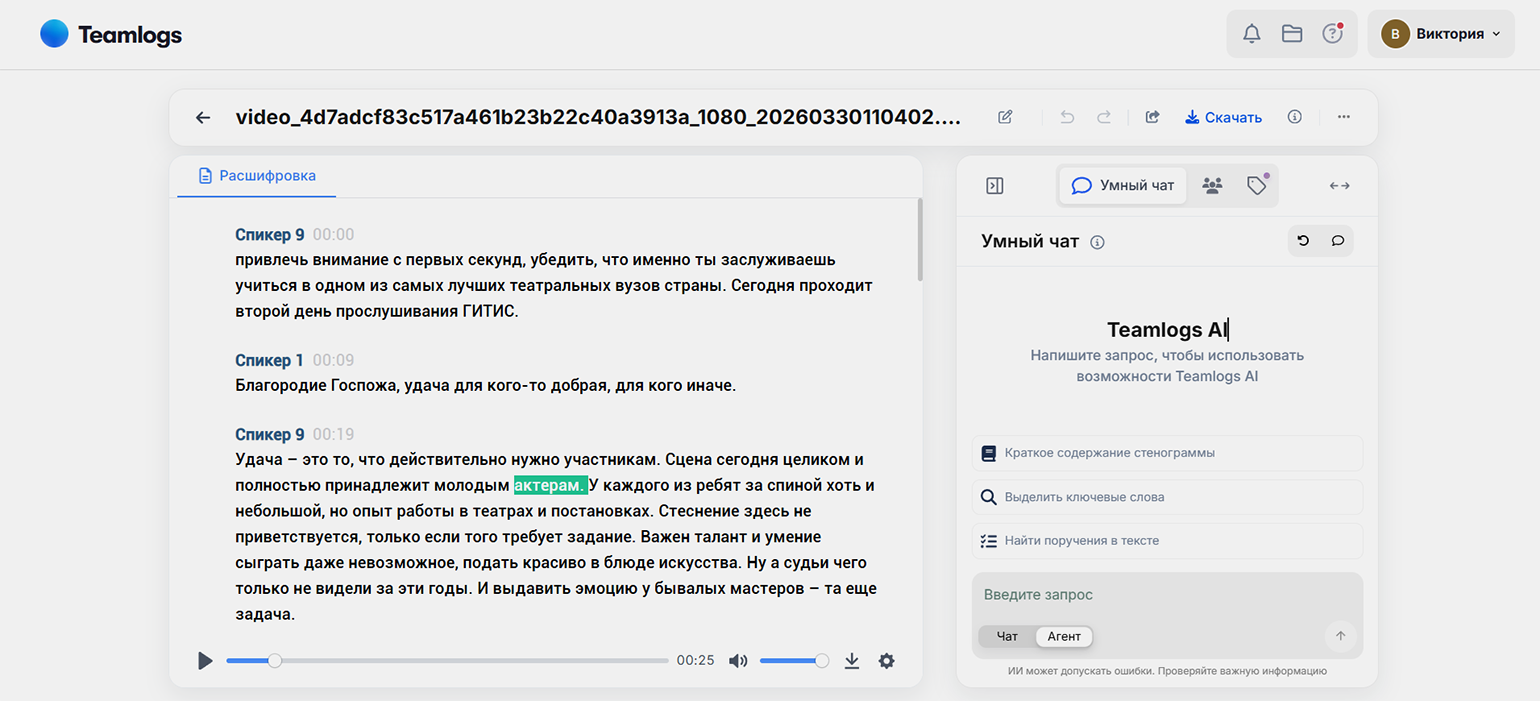
Task: Click the Скачать download button
Action: [1223, 117]
